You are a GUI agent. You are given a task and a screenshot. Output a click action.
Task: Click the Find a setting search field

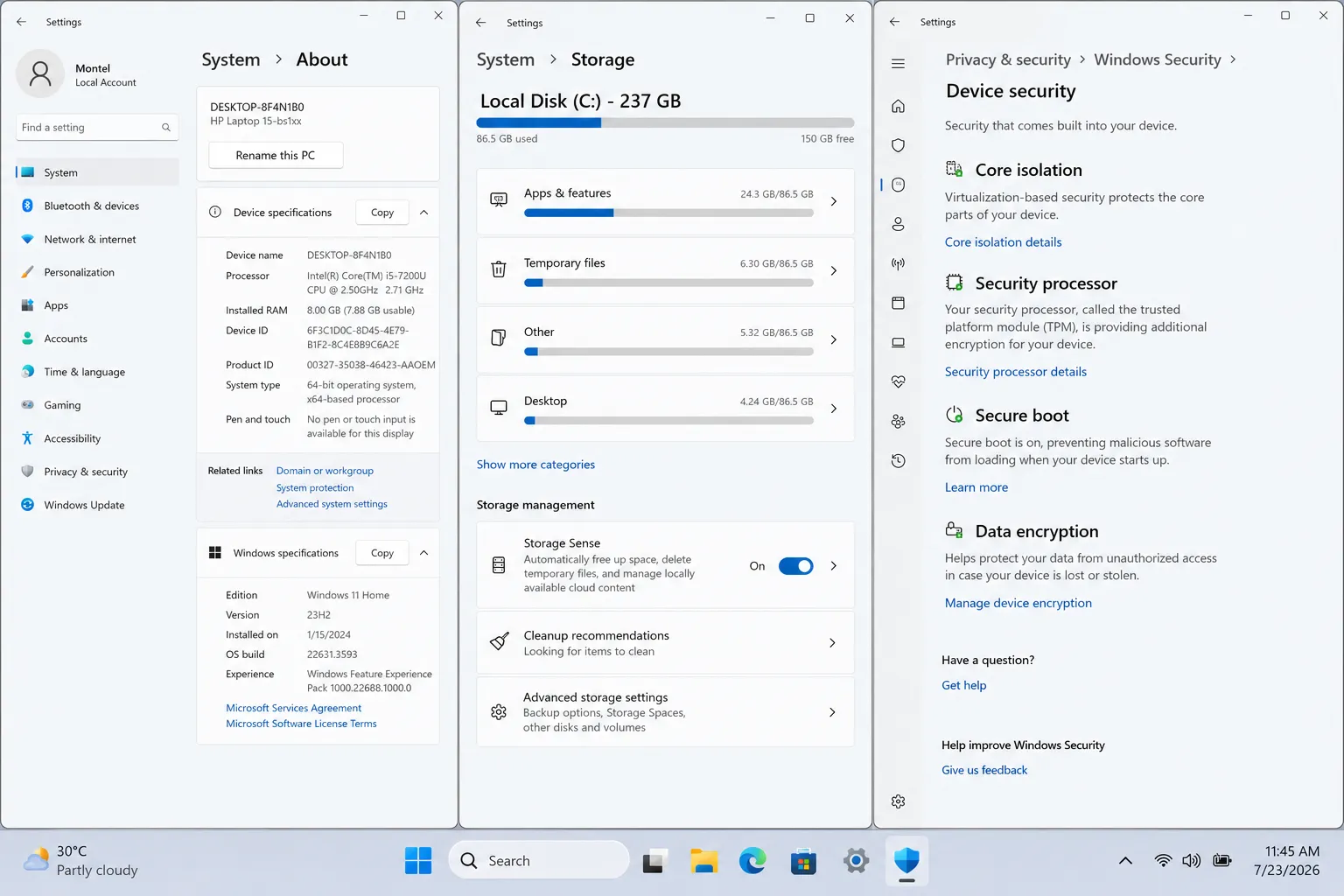(97, 128)
